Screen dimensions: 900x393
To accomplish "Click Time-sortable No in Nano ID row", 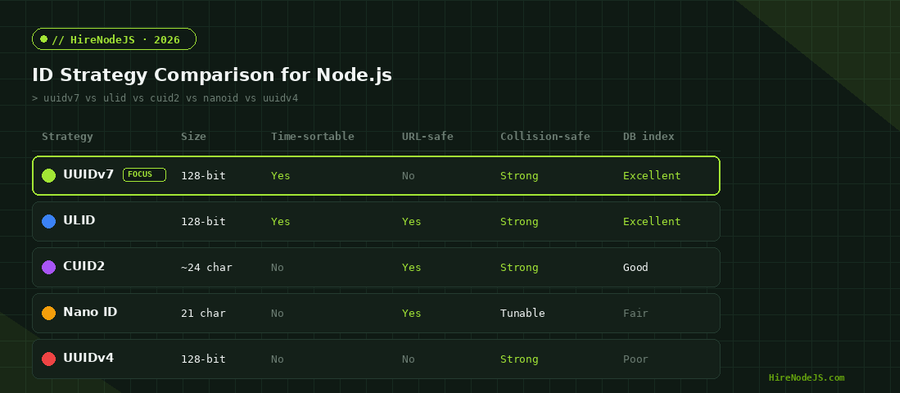I will 277,313.
